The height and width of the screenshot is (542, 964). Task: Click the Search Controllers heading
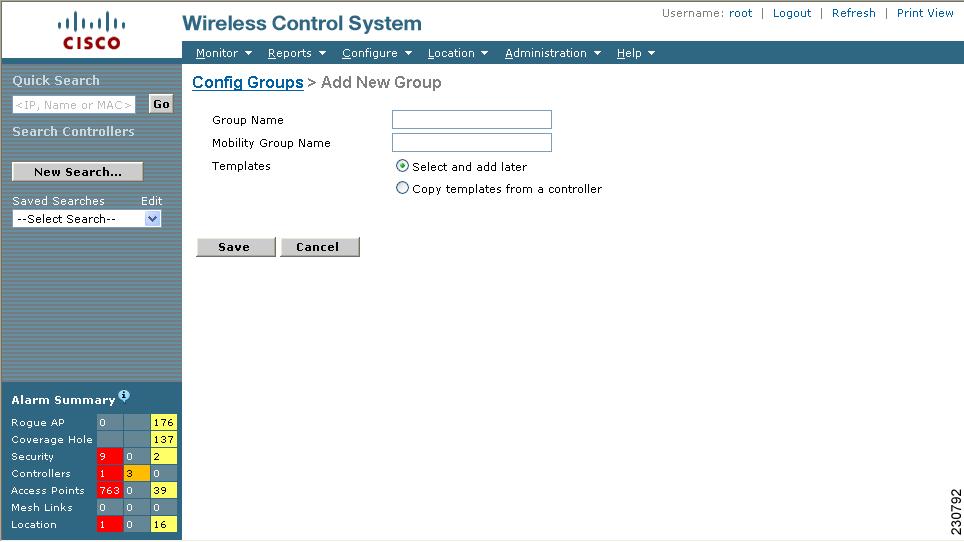[x=73, y=132]
